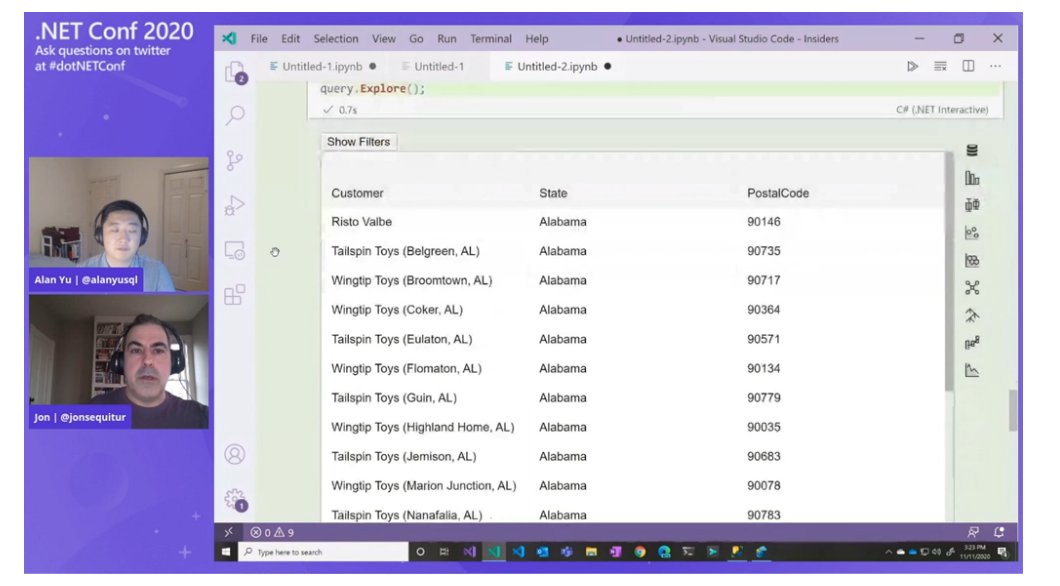Click the Show Filters button
1060x586 pixels.
[x=358, y=142]
